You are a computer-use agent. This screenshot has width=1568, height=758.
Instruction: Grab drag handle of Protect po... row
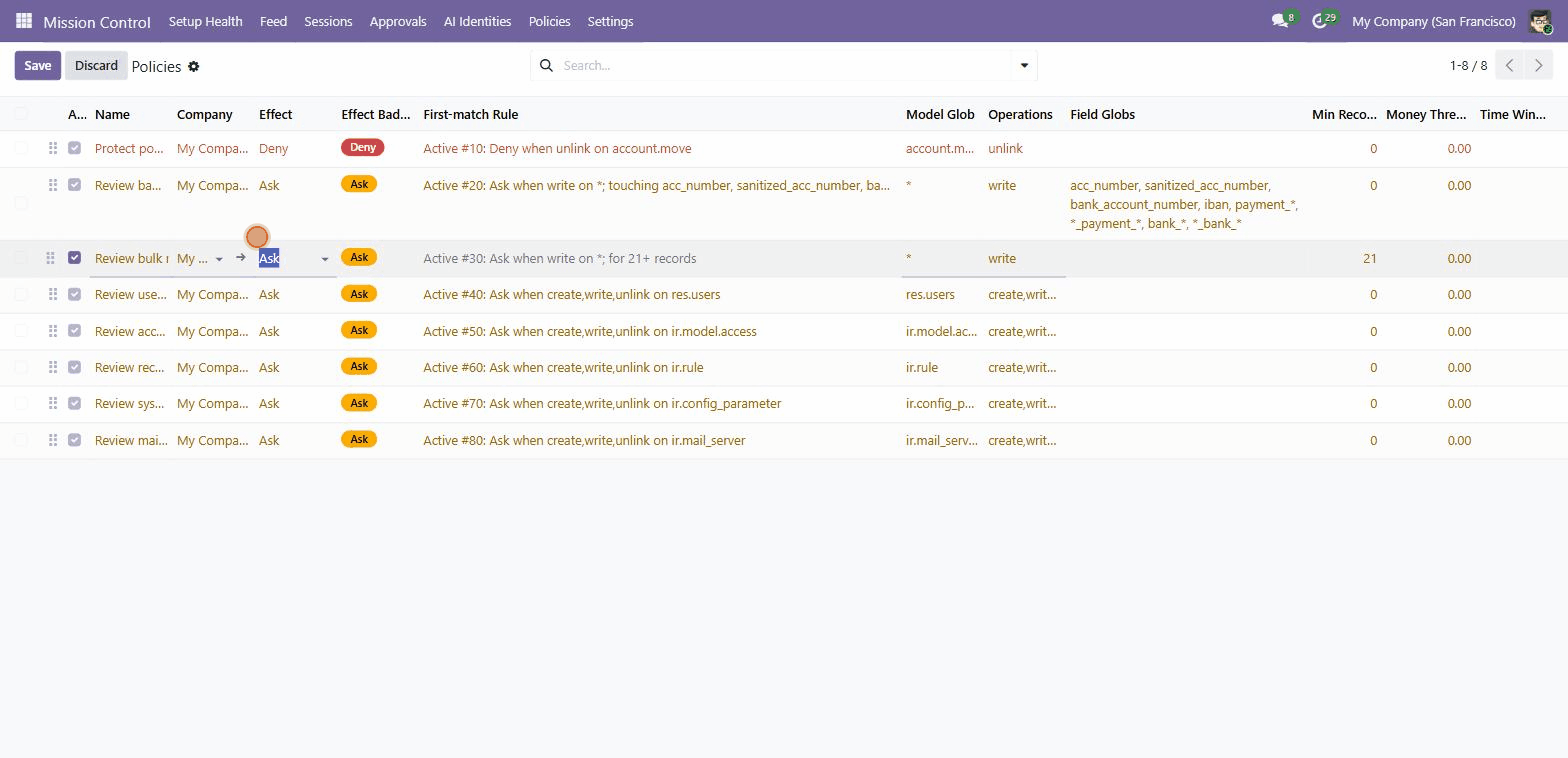click(53, 148)
